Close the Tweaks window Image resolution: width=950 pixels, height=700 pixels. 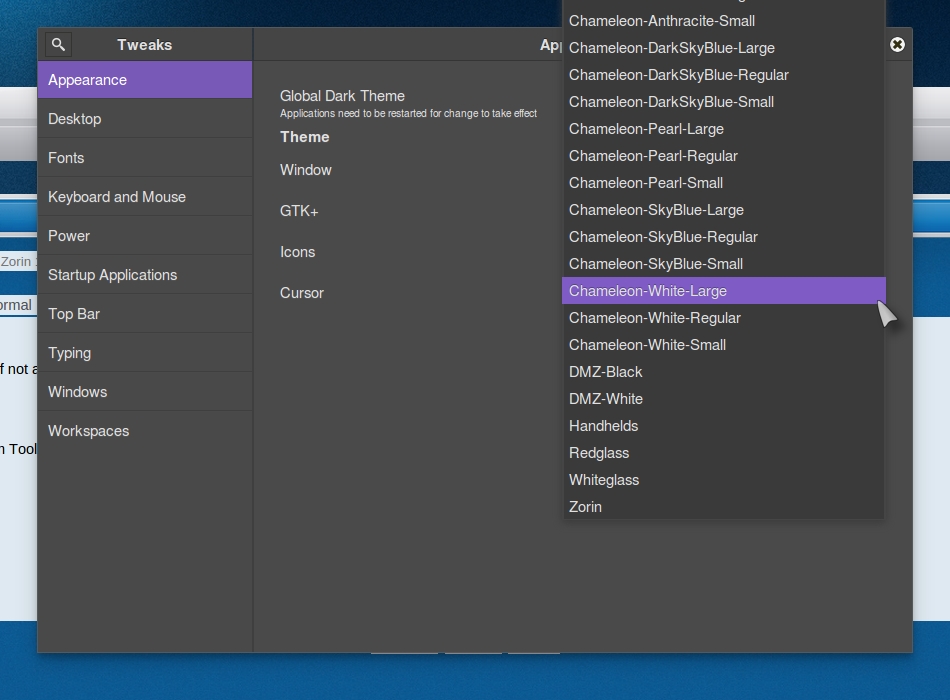tap(897, 44)
